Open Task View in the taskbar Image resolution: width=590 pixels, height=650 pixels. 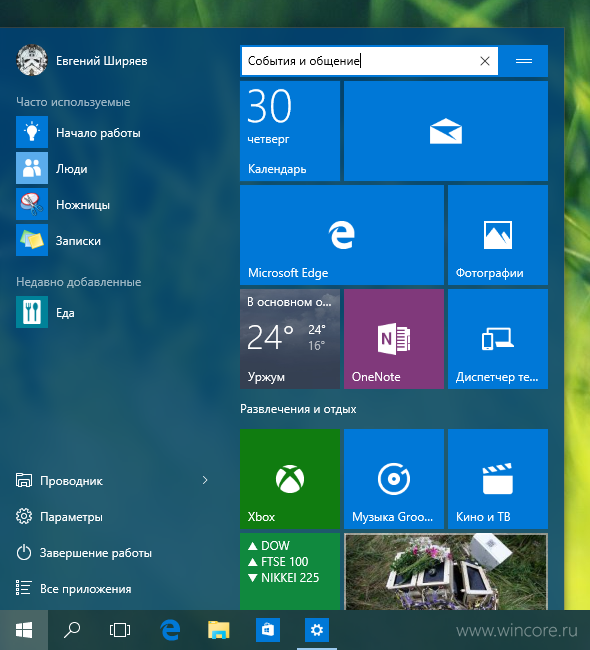click(x=120, y=630)
